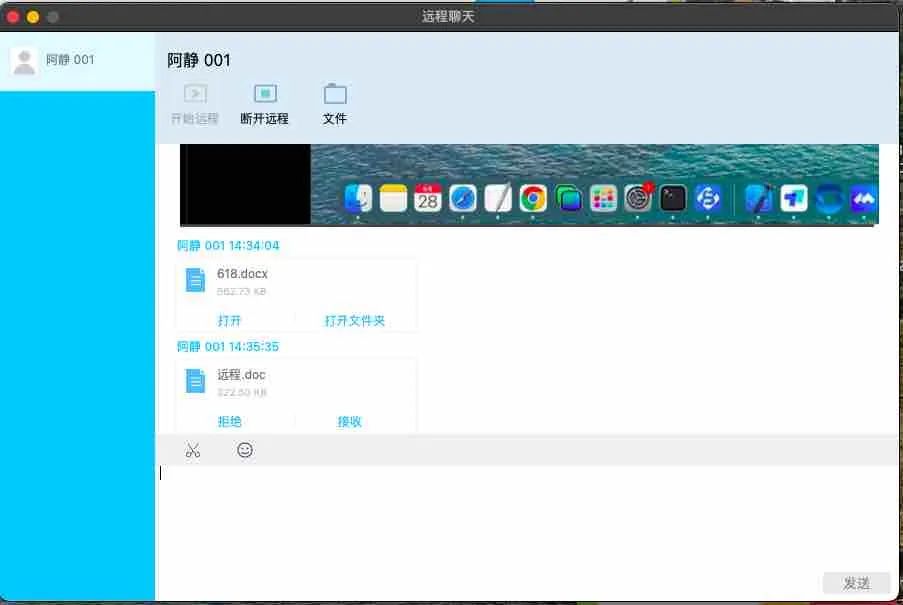Click the 阿静 001 14:35:35 timestamp
The image size is (903, 605).
coord(228,347)
